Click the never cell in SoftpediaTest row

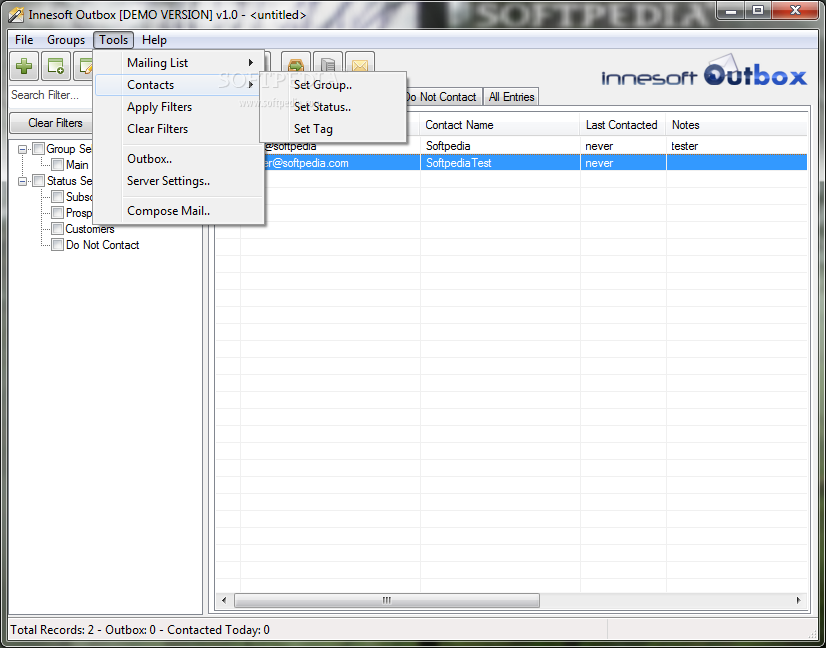pyautogui.click(x=623, y=163)
